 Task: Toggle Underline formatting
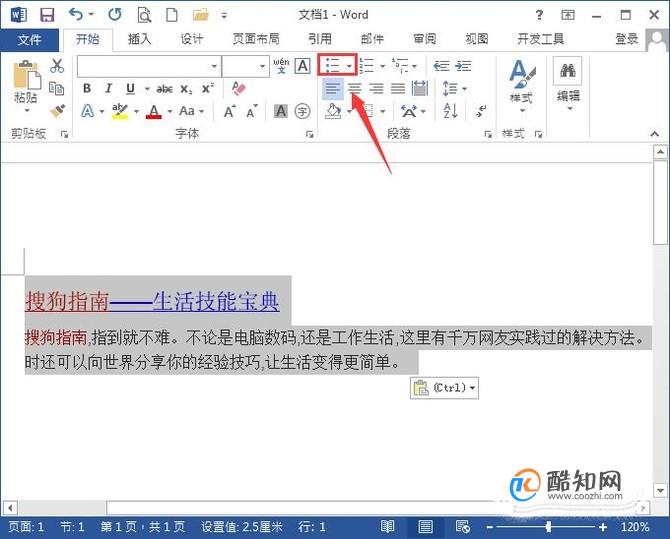[x=130, y=88]
